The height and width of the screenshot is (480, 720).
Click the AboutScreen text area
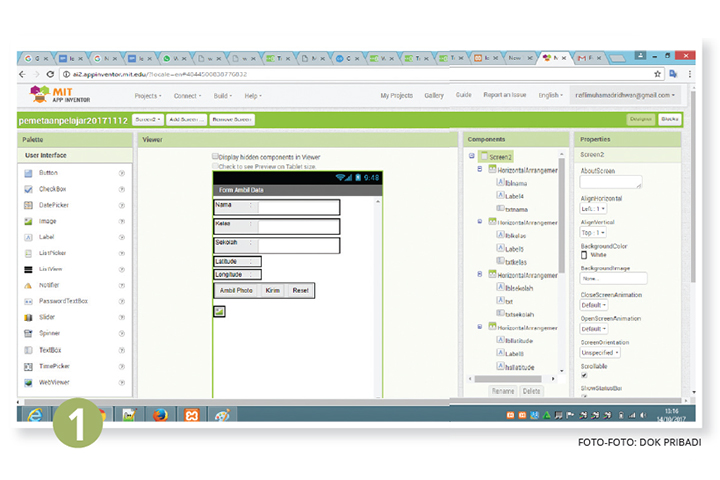611,182
